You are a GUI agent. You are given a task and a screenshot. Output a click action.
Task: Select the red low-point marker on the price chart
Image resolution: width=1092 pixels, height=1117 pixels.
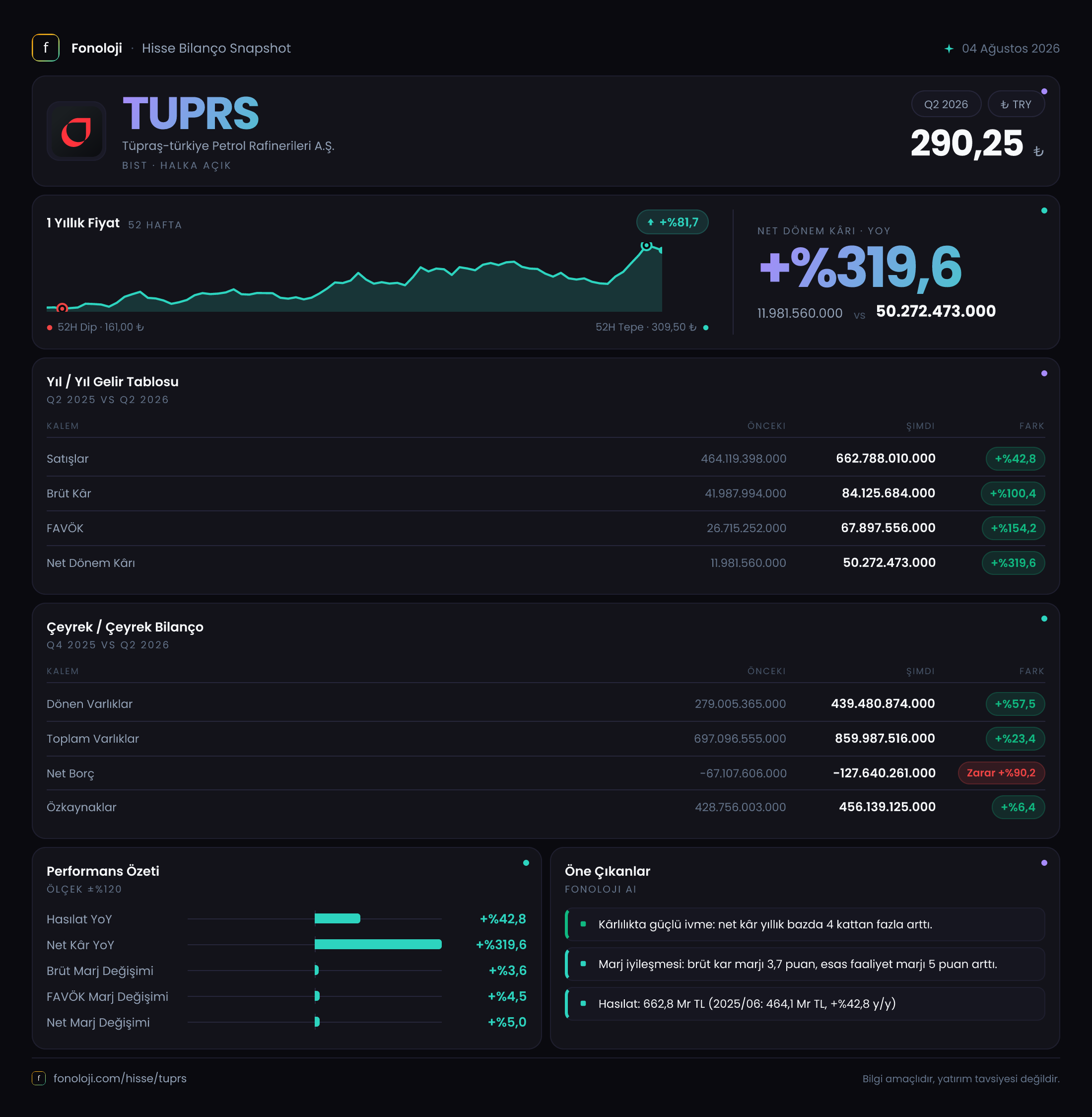[62, 308]
